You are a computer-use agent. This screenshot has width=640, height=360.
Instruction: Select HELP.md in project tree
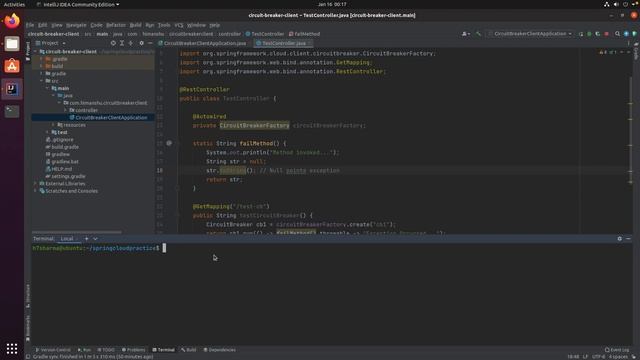tap(59, 169)
